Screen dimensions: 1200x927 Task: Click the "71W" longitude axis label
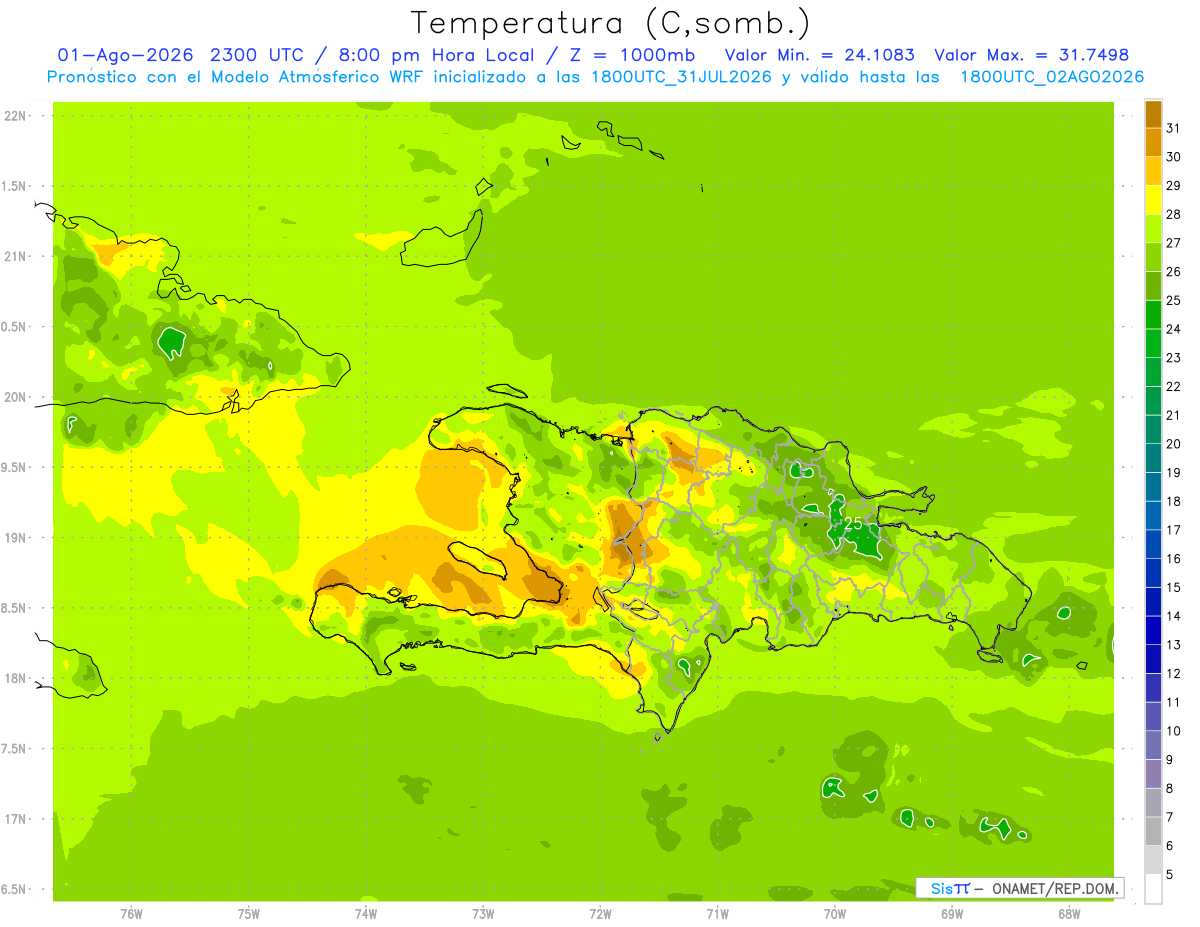click(717, 914)
